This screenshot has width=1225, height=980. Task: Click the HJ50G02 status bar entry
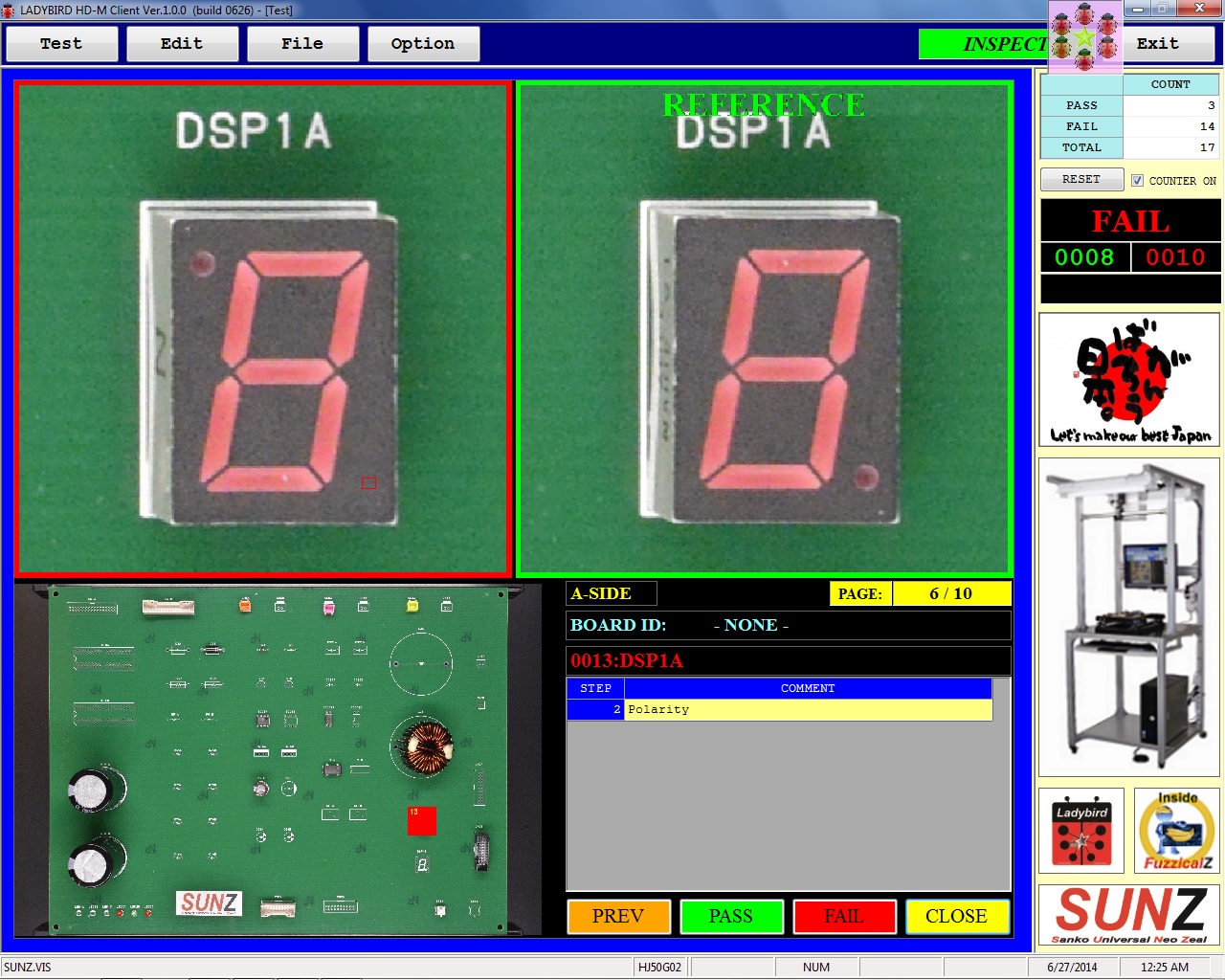coord(659,967)
